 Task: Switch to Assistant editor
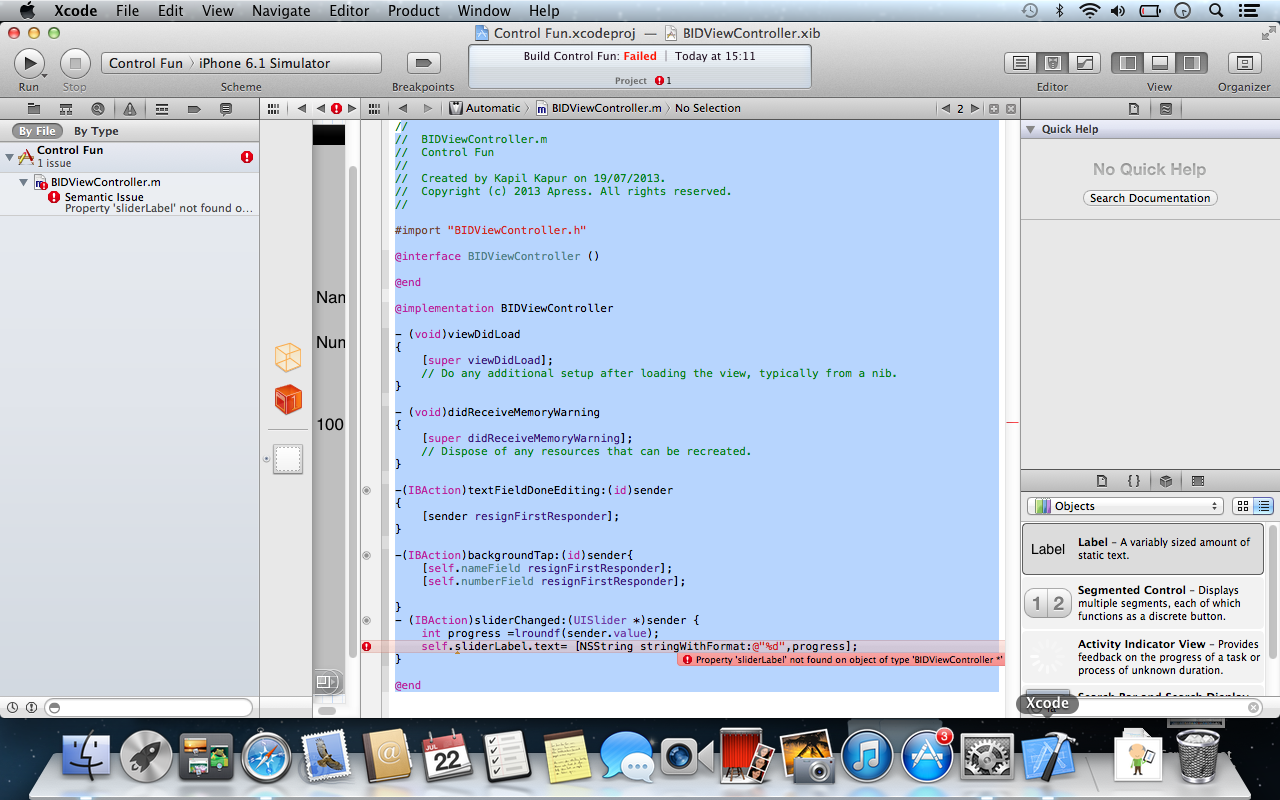pyautogui.click(x=1053, y=63)
